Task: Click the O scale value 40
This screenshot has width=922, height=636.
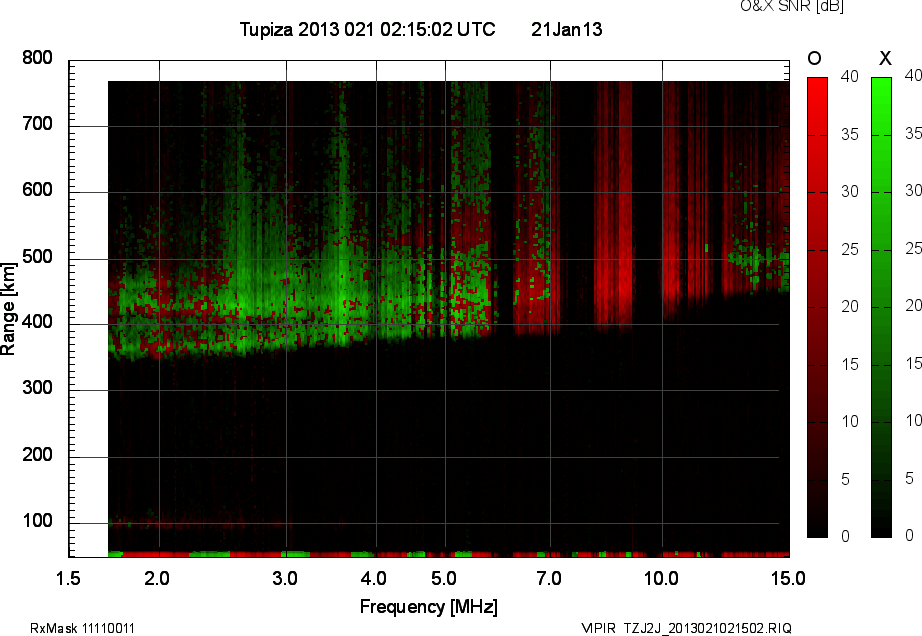Action: (x=850, y=76)
